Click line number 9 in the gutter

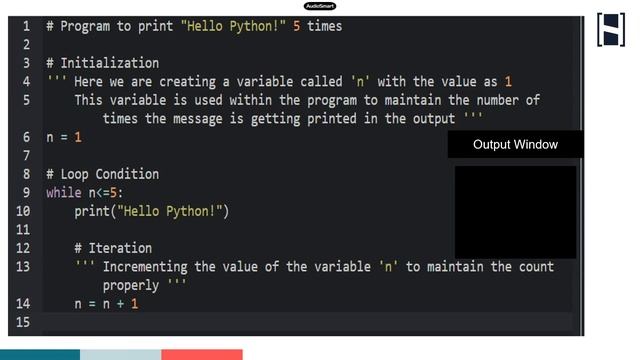click(x=27, y=193)
